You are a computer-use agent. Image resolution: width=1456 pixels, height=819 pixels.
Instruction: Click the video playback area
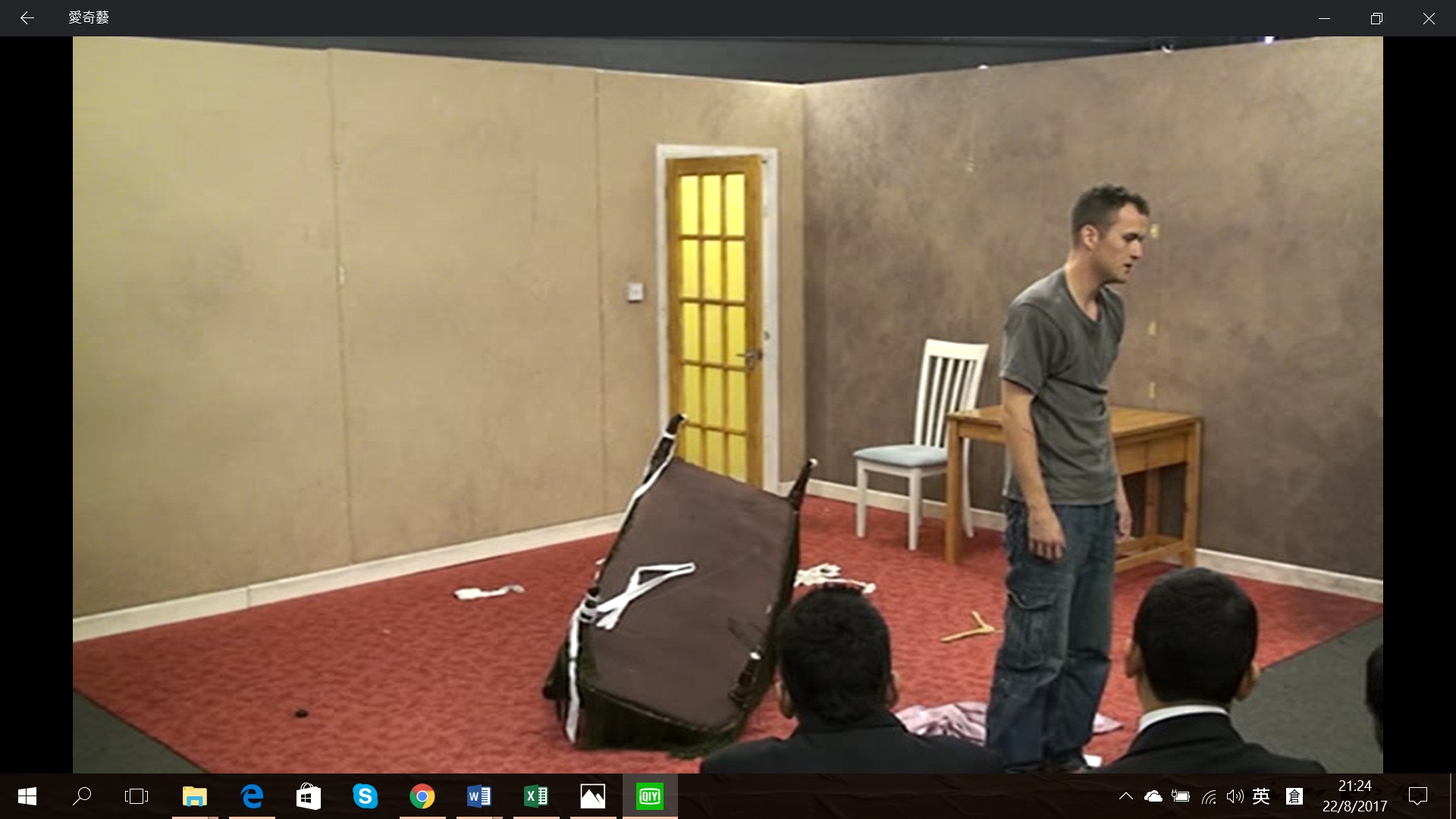point(728,405)
